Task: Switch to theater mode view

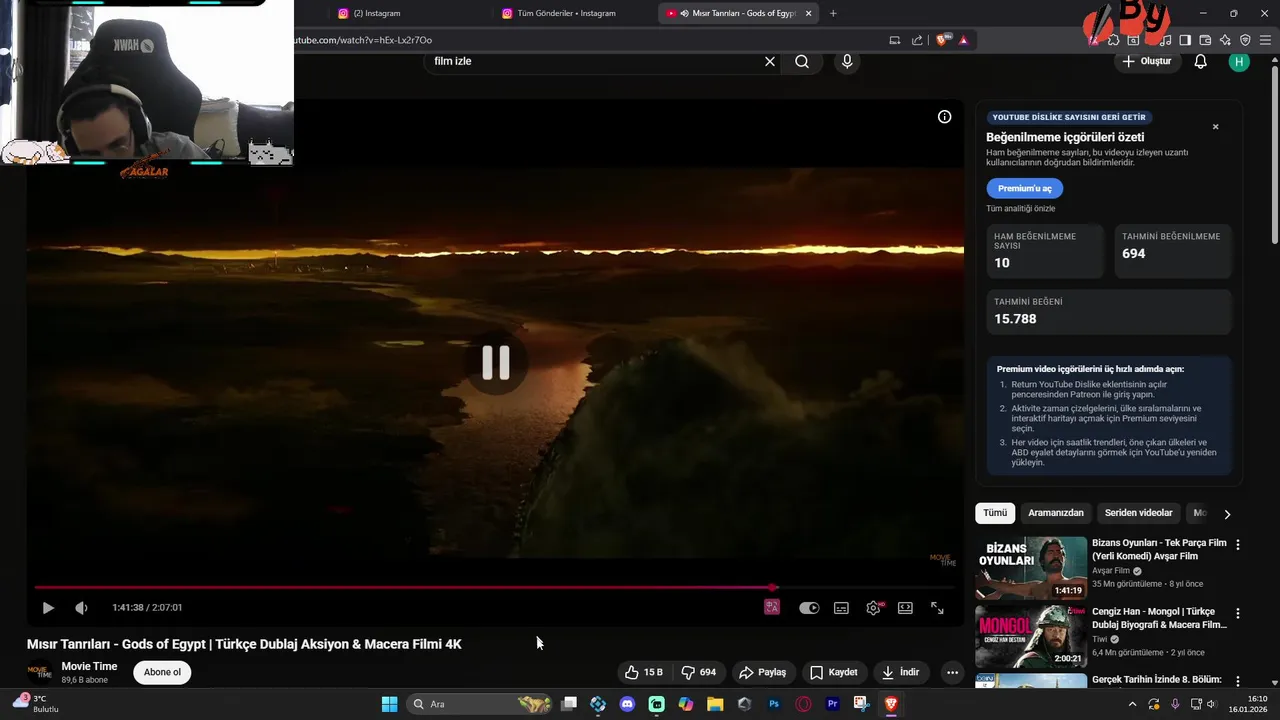Action: click(x=905, y=608)
